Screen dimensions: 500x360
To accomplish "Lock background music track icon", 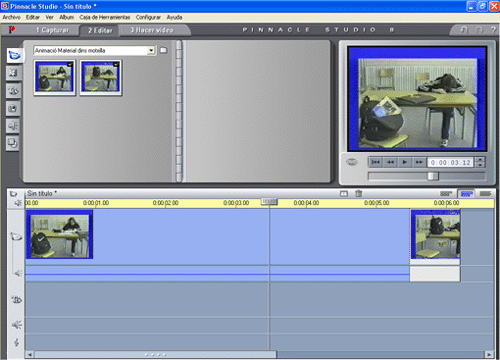I will 16,342.
